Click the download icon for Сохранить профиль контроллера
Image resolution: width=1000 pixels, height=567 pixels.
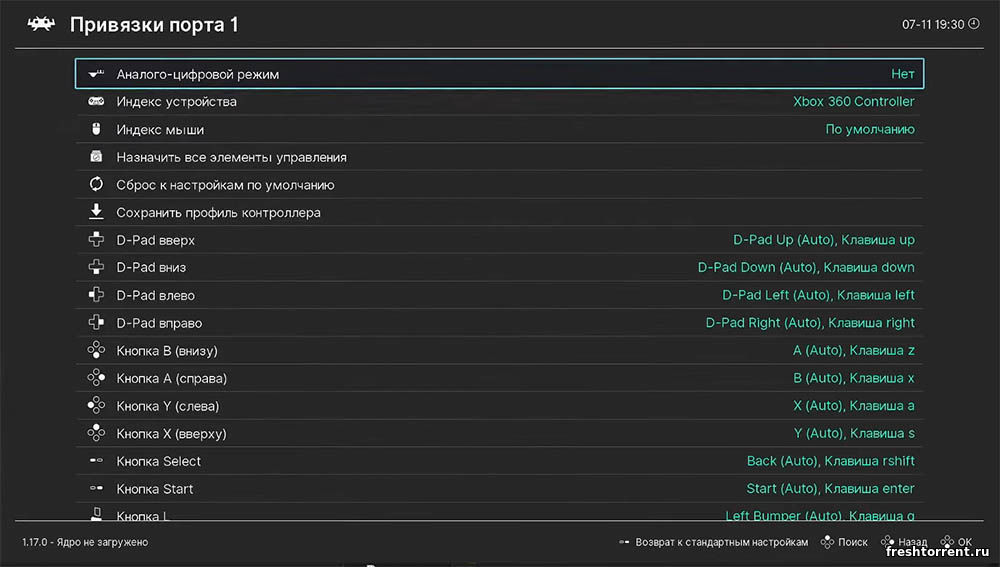click(x=96, y=212)
